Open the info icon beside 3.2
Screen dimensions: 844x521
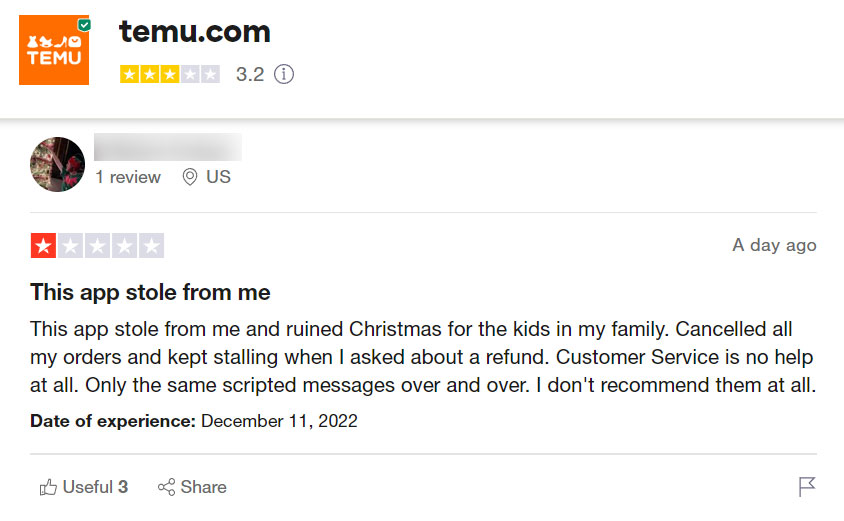(284, 74)
